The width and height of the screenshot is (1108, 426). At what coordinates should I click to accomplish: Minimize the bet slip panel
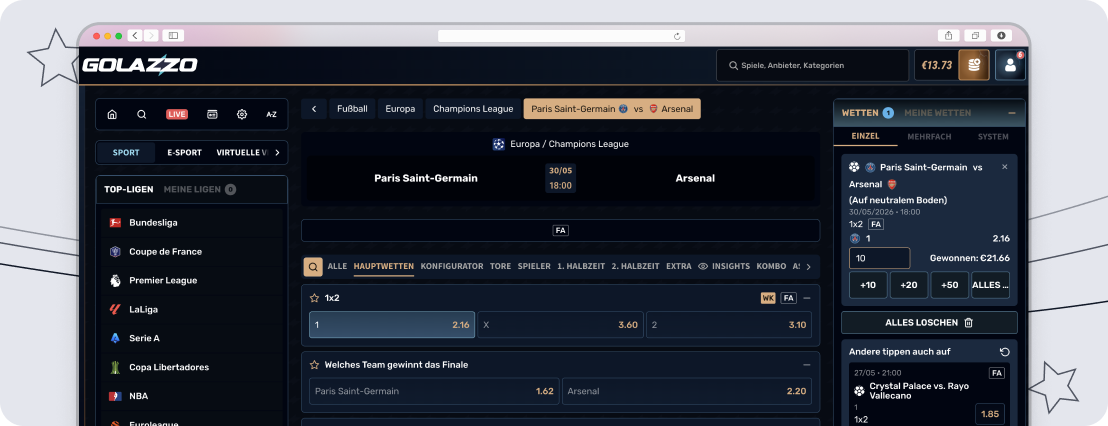(x=1012, y=113)
